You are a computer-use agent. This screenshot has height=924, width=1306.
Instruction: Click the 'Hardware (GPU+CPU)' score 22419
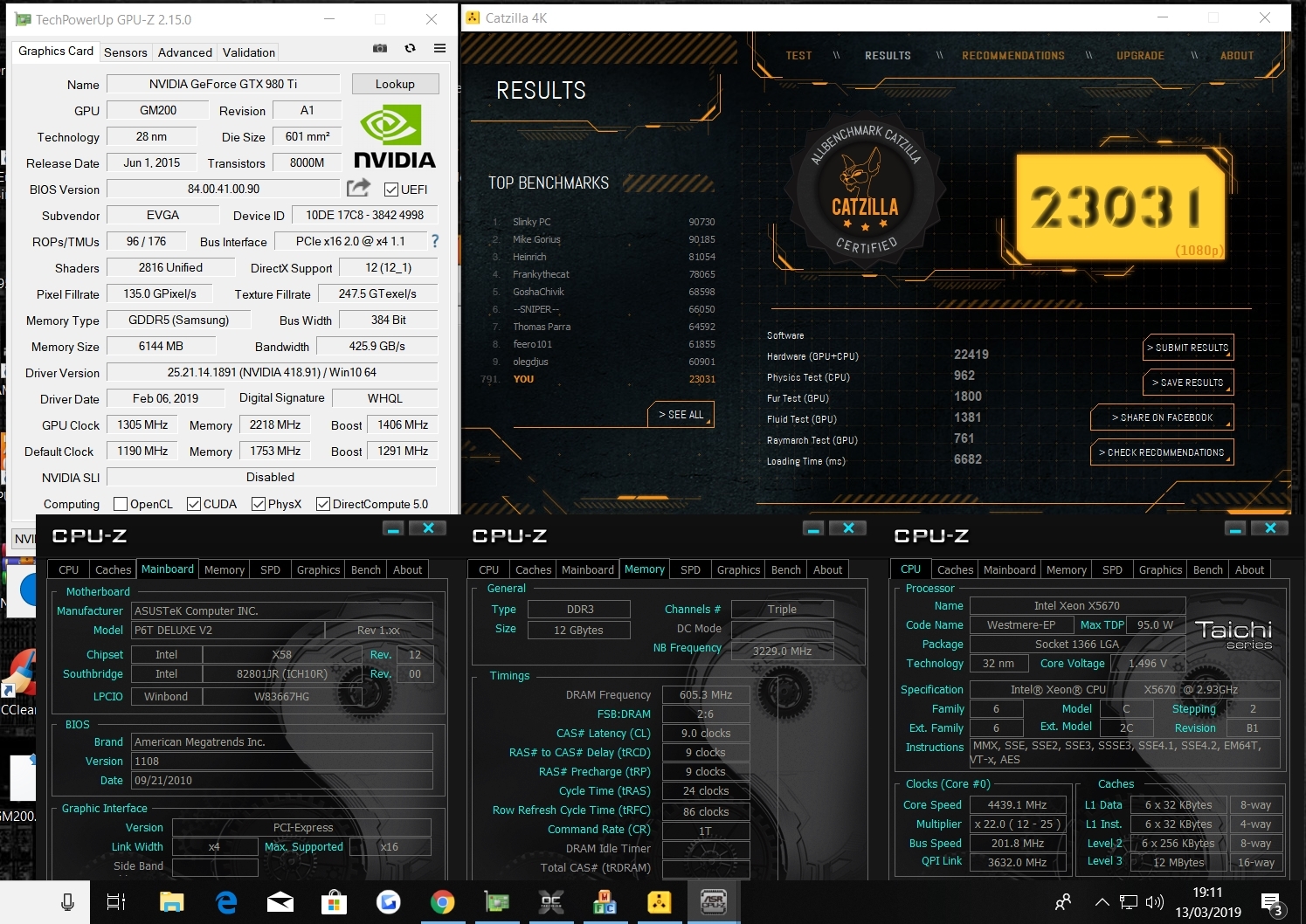pyautogui.click(x=971, y=355)
